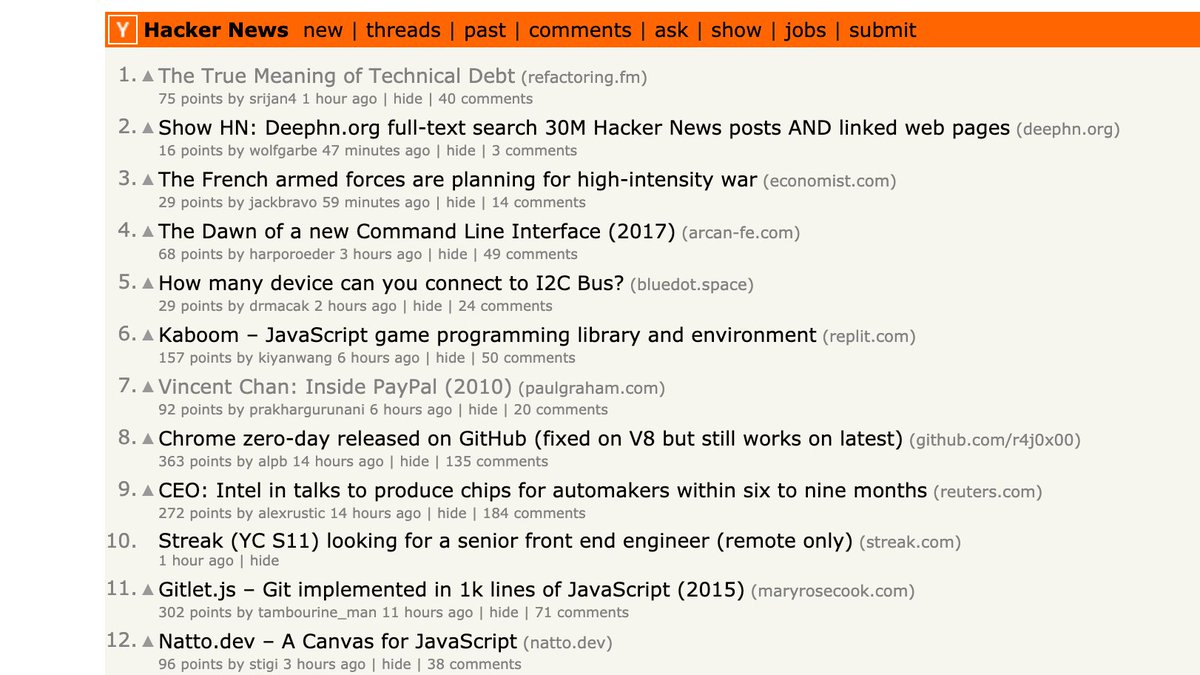Image resolution: width=1200 pixels, height=675 pixels.
Task: Filter by site github.com/r4j0x00
Action: [x=994, y=440]
